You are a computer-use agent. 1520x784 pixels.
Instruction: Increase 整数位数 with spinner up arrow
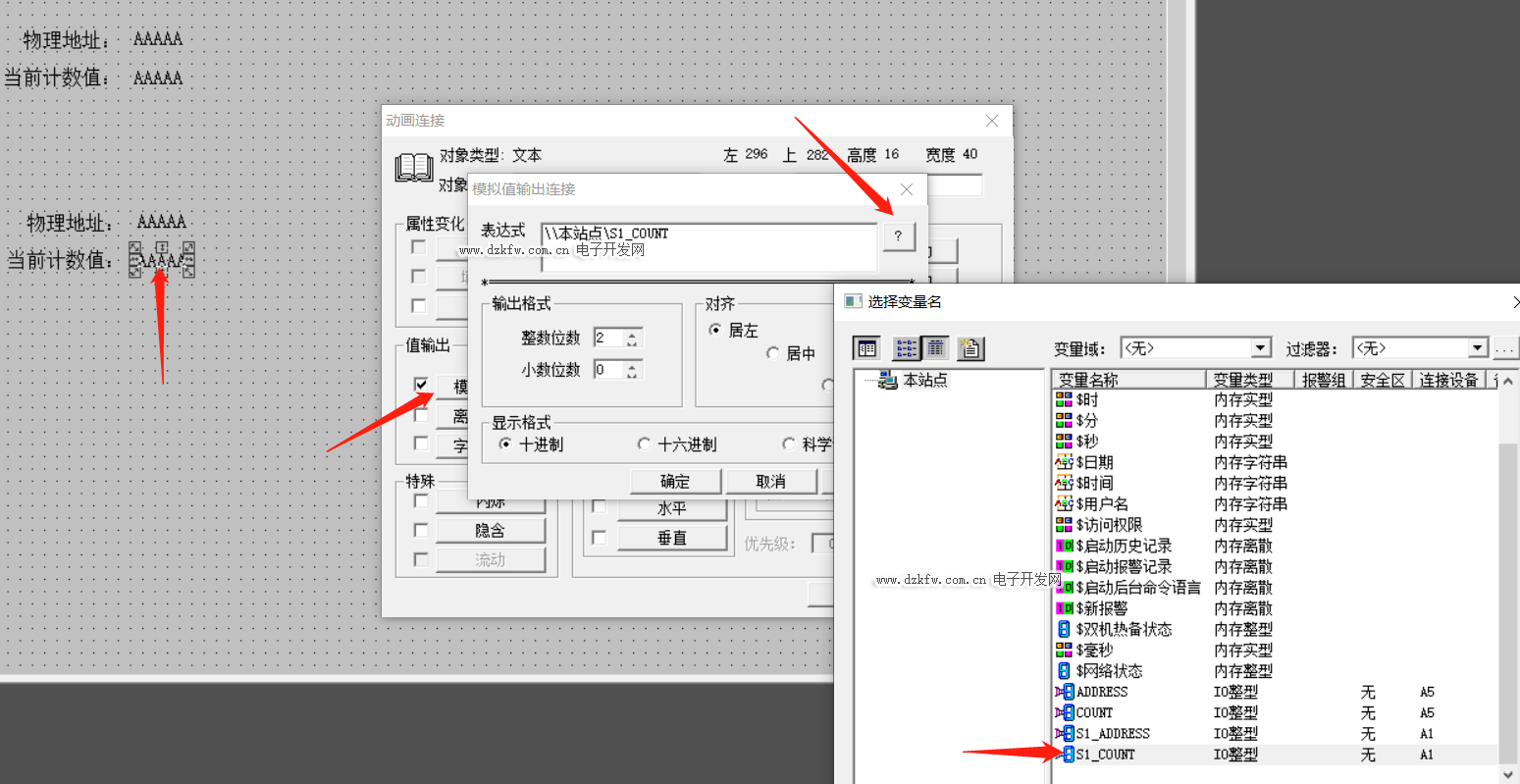tap(632, 334)
